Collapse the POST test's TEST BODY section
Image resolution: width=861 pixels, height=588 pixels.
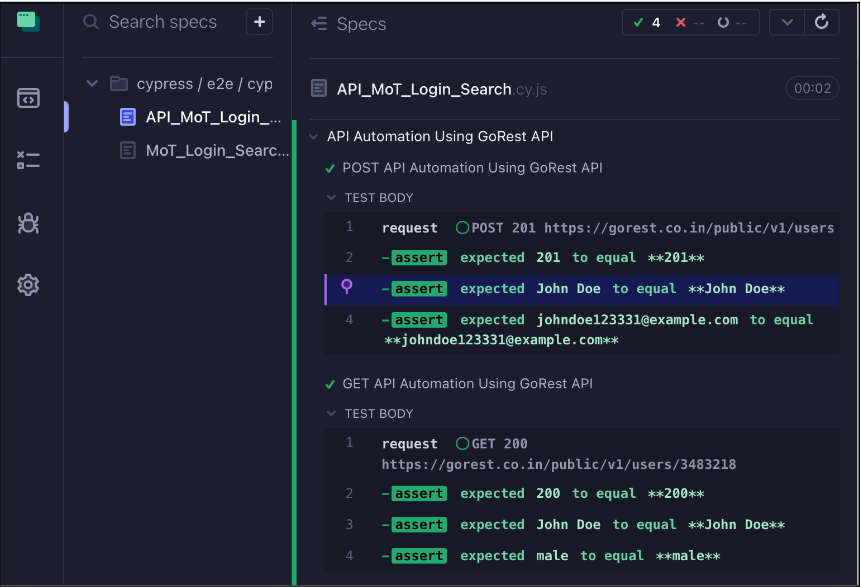pos(332,198)
